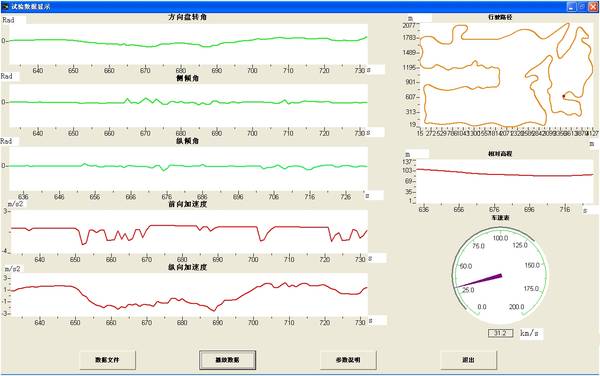Click the red position marker on the route map

563,96
